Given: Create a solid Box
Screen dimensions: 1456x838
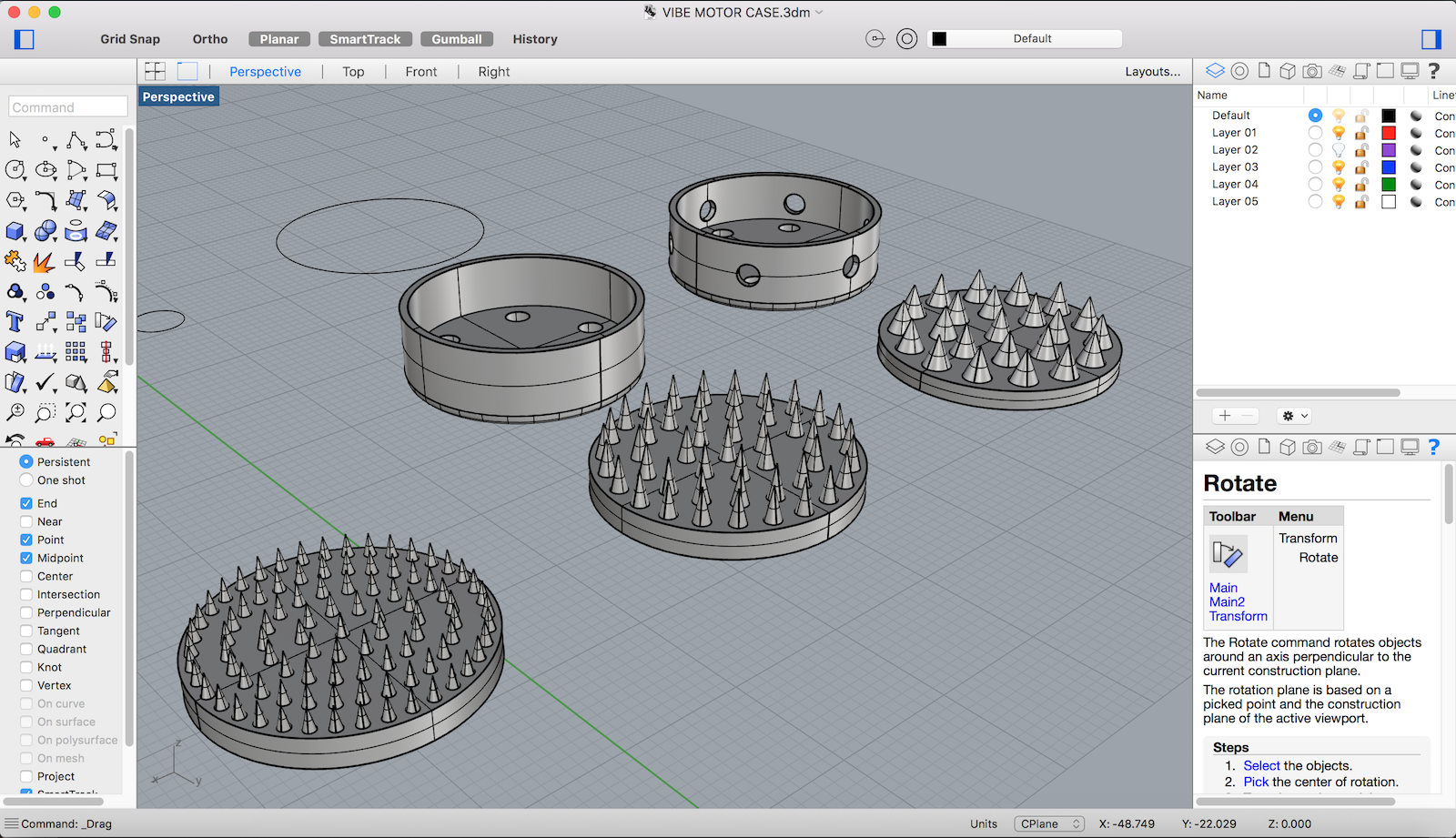Looking at the screenshot, I should click(15, 231).
